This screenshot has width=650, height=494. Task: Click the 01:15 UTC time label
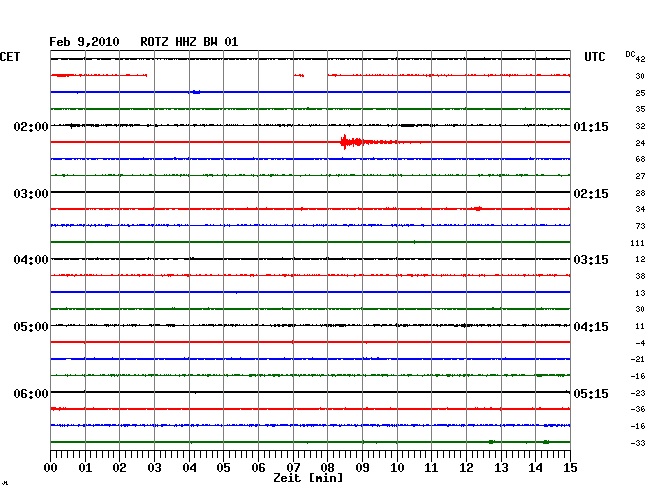591,126
